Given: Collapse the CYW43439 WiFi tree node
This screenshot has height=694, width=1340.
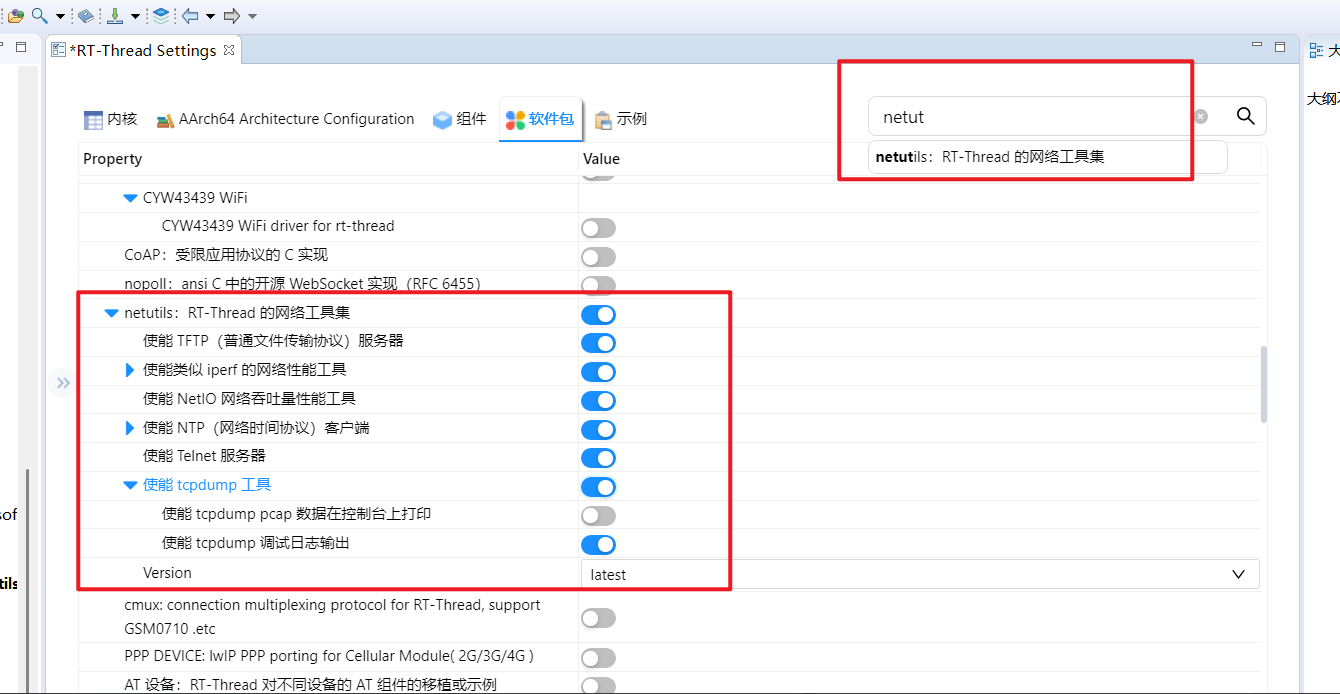Looking at the screenshot, I should (x=130, y=198).
